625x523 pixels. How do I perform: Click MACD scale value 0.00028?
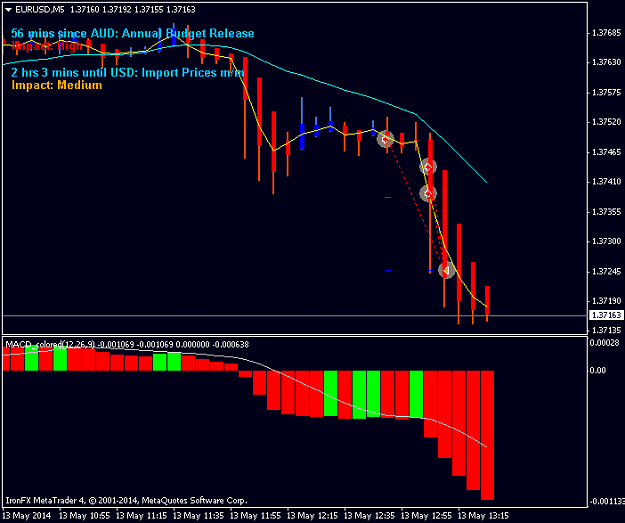point(605,343)
